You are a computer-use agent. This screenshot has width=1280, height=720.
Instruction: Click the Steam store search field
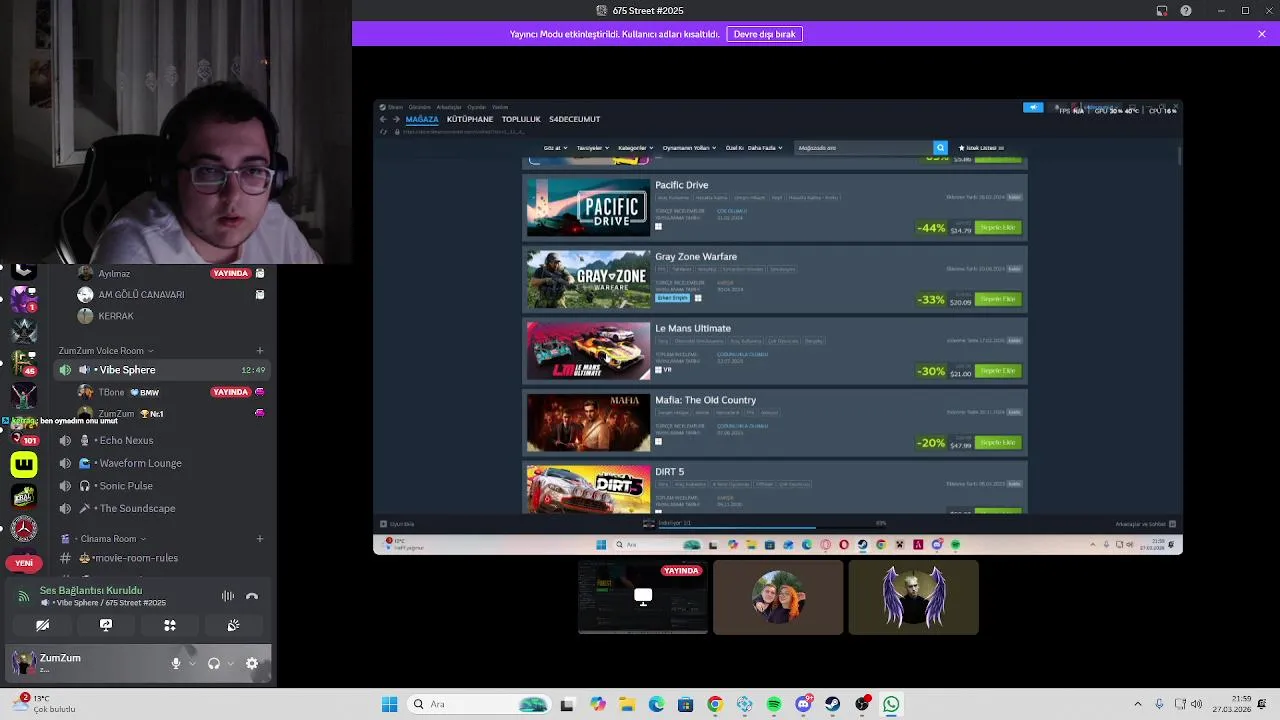[x=864, y=148]
